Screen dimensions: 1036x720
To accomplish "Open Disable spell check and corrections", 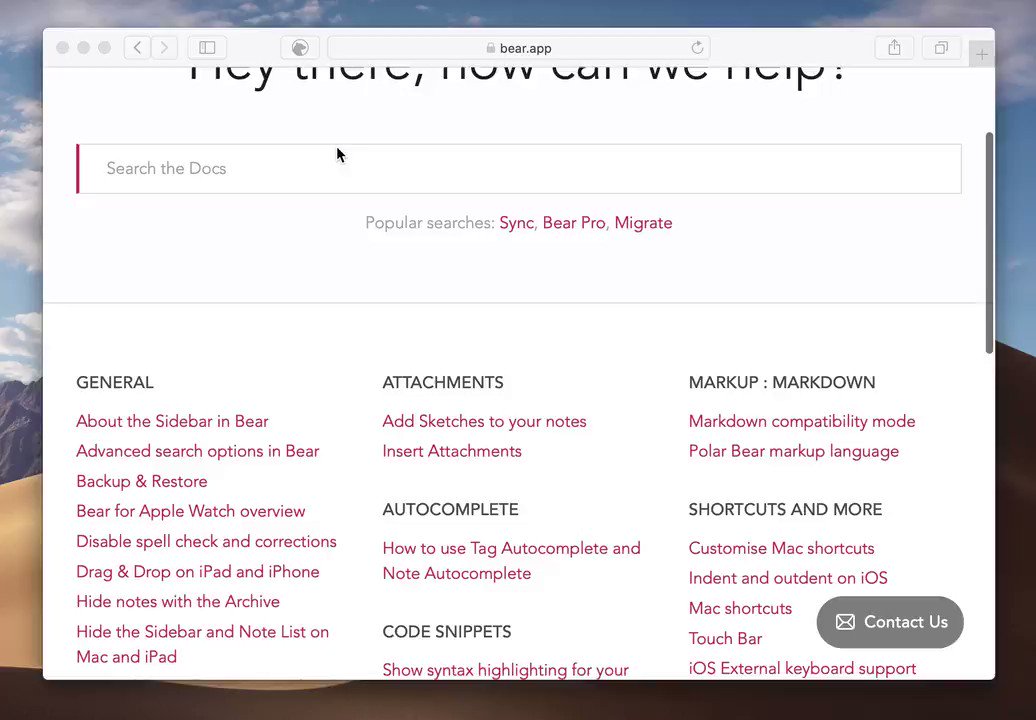I will 206,541.
